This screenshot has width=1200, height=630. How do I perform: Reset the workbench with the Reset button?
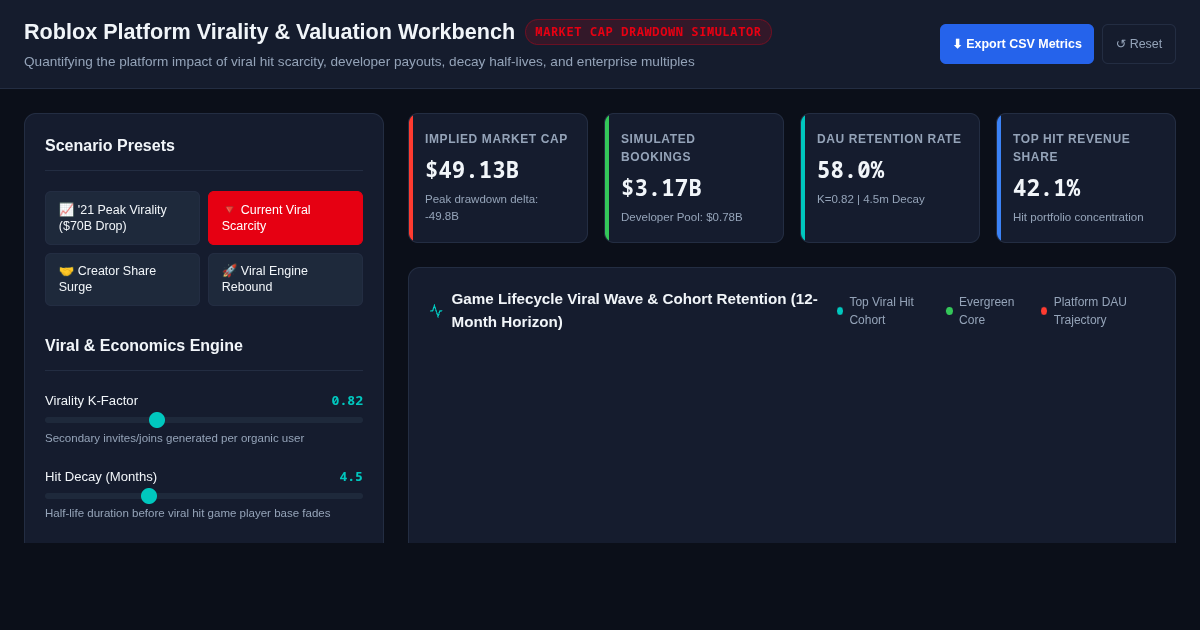1139,44
